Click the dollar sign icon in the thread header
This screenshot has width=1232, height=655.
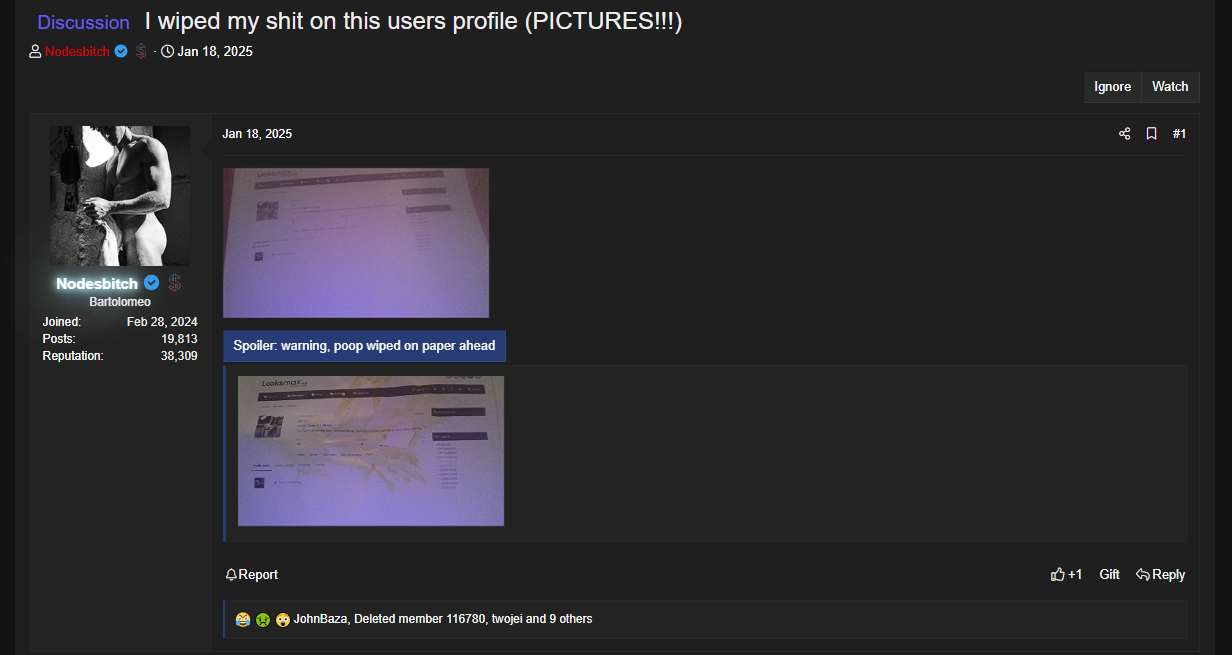click(141, 51)
